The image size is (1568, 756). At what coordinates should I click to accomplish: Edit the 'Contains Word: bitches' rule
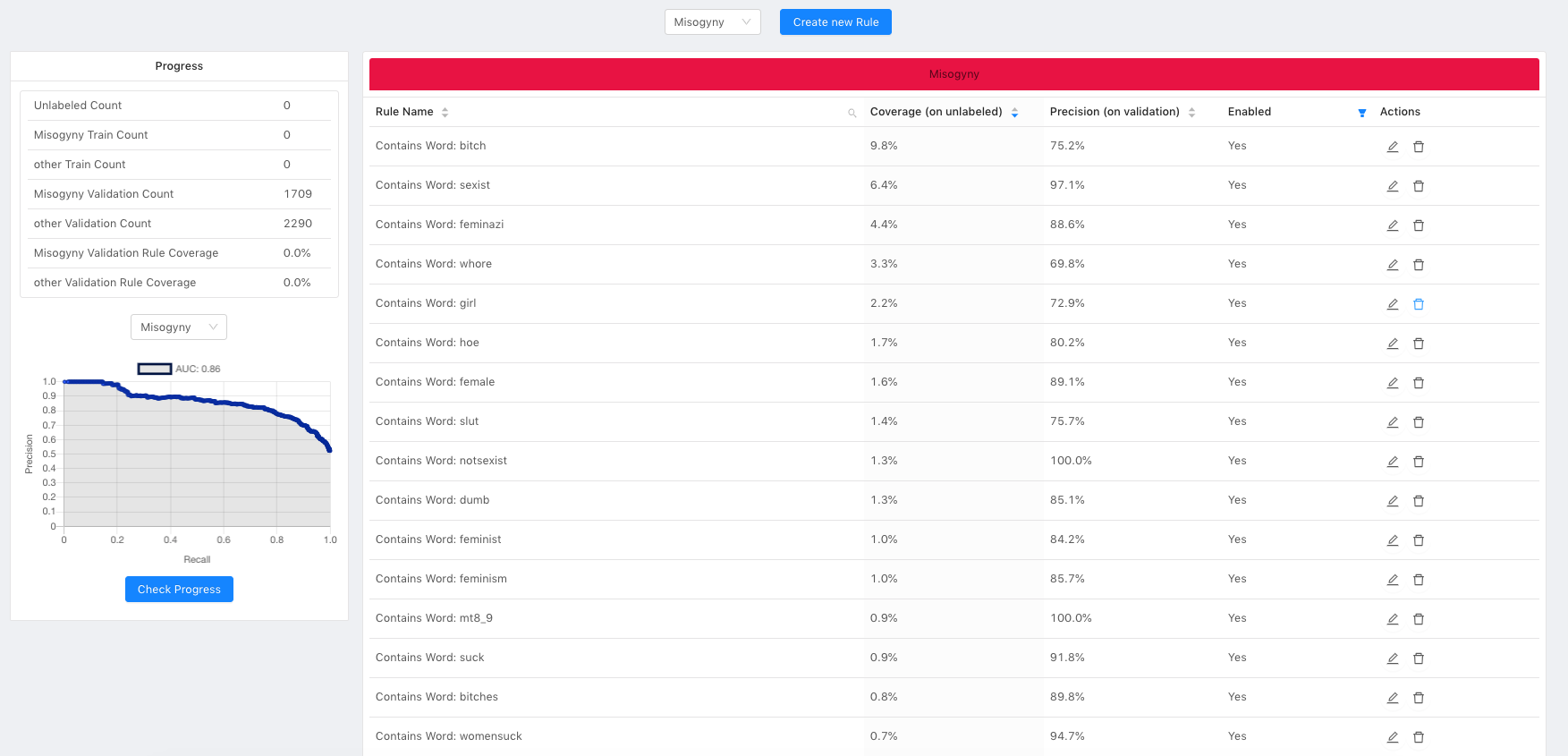(1393, 698)
